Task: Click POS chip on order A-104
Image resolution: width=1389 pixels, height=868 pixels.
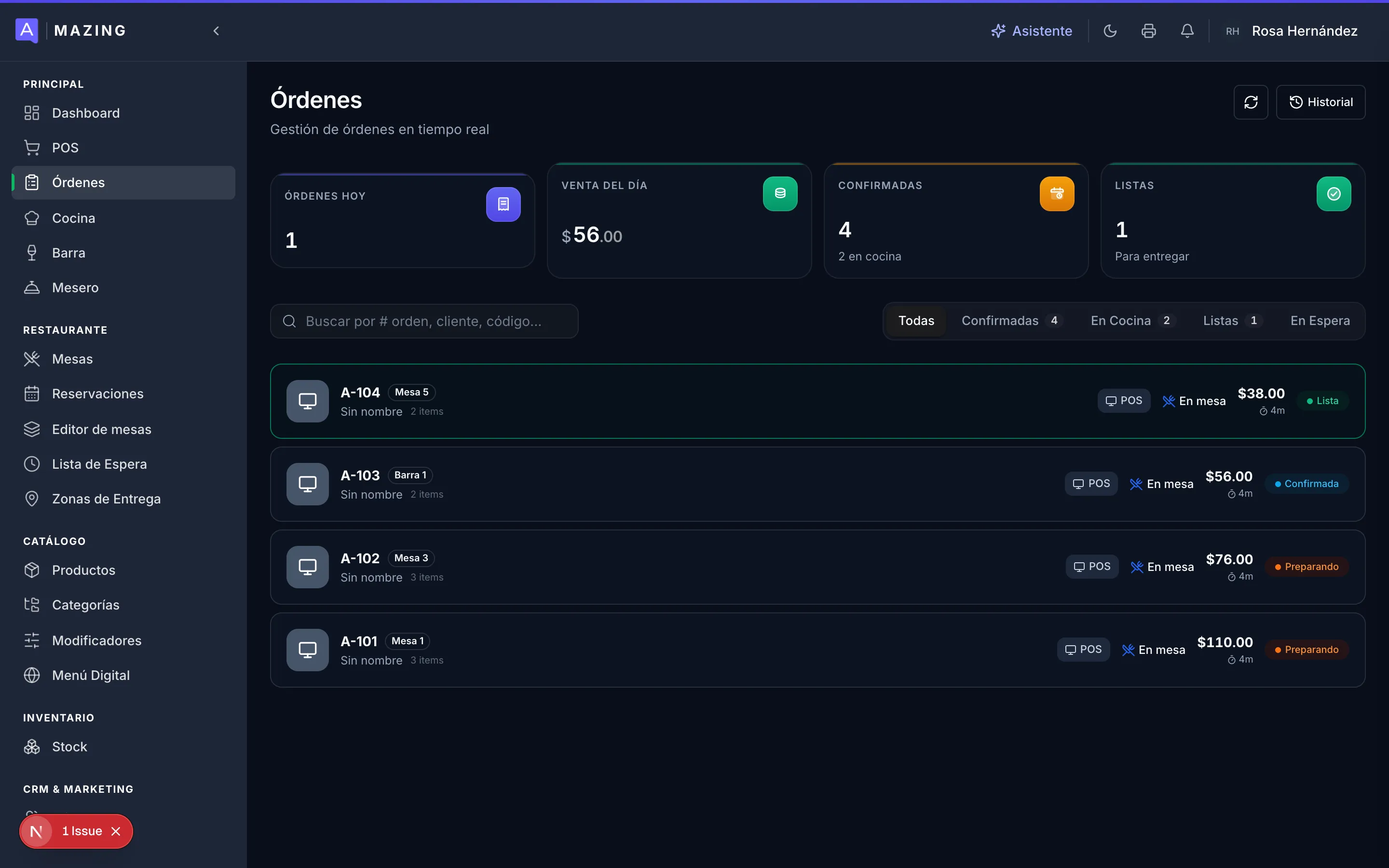Action: 1124,401
